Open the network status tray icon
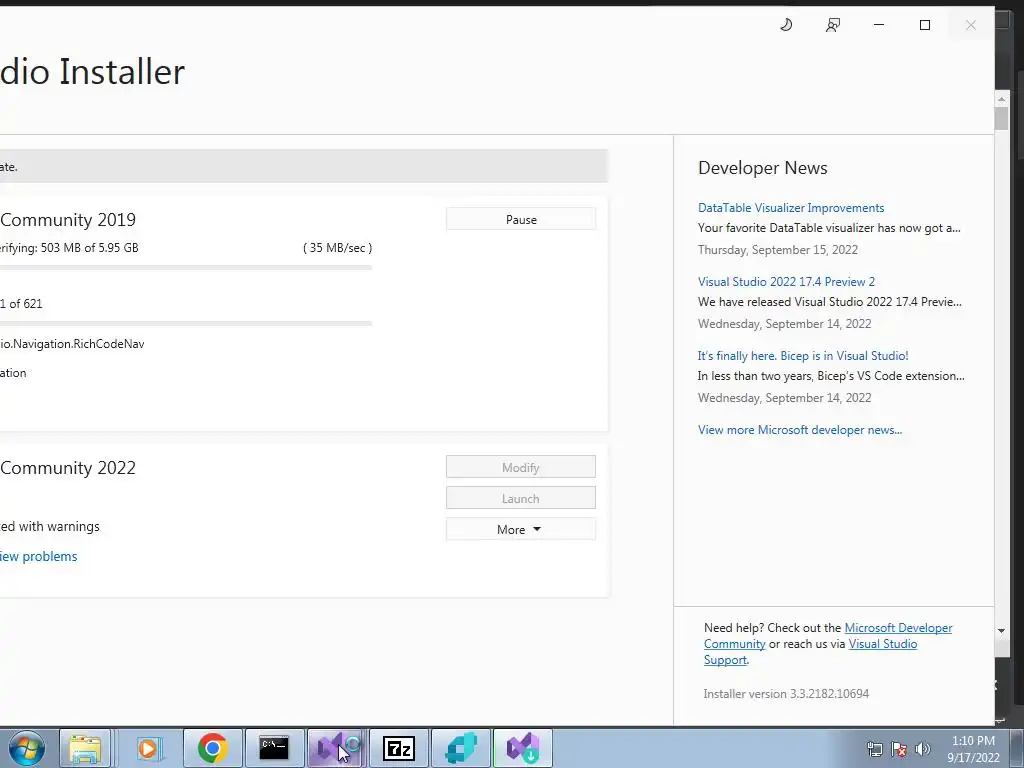The width and height of the screenshot is (1024, 768). pos(874,749)
